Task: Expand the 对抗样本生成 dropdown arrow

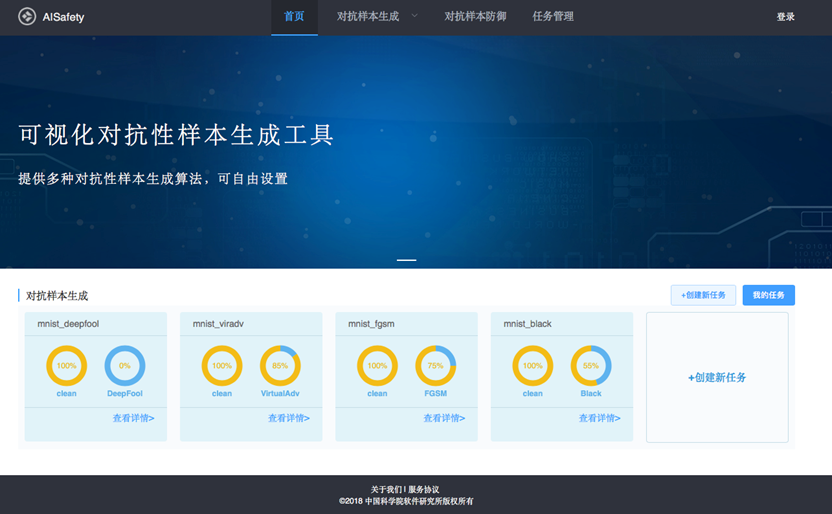Action: point(415,16)
